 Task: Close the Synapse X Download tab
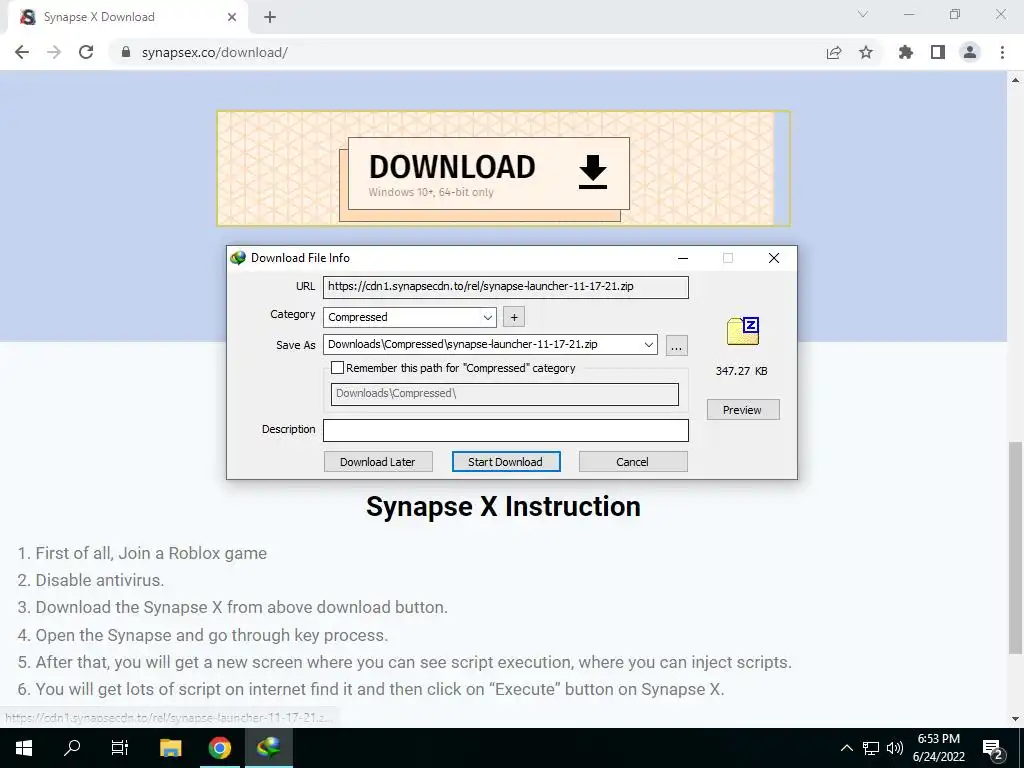(x=232, y=17)
